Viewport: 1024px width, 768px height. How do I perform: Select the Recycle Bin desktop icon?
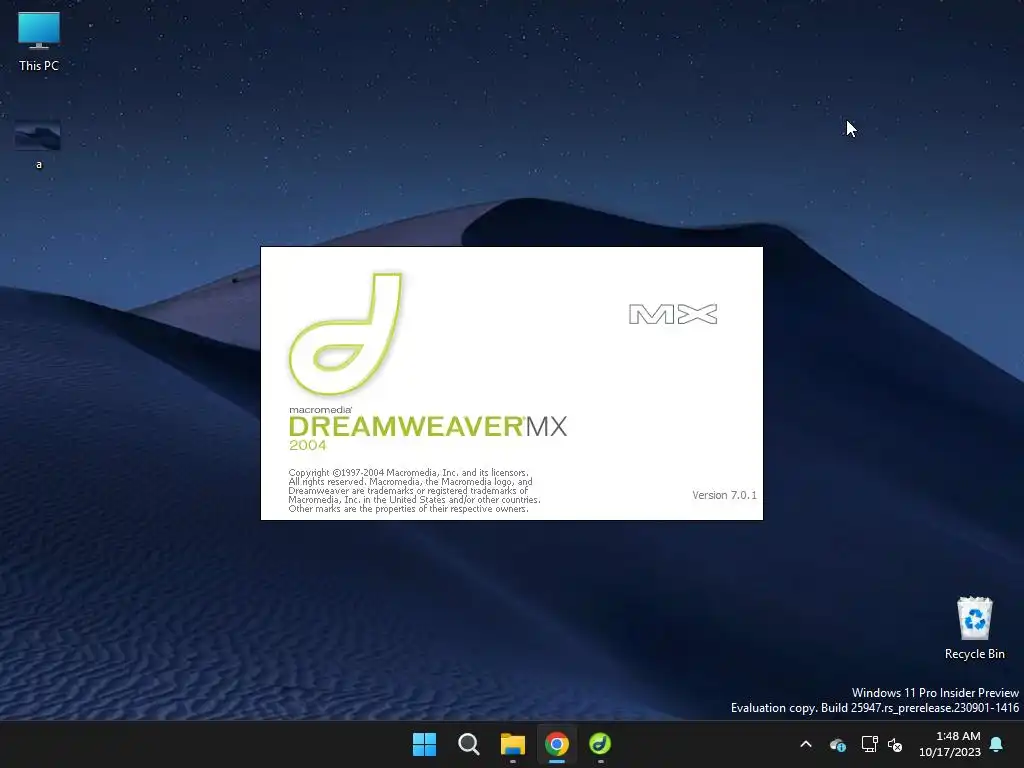click(x=974, y=628)
